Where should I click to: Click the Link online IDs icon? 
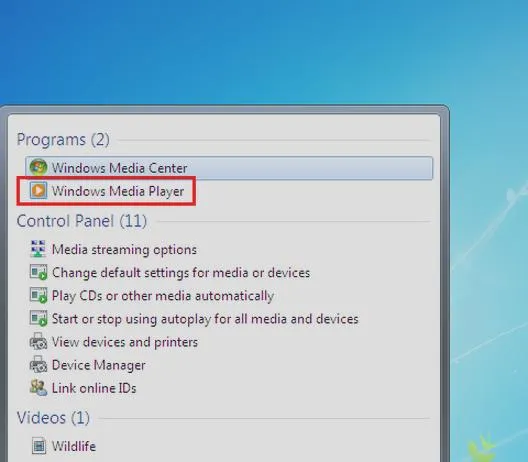point(38,388)
